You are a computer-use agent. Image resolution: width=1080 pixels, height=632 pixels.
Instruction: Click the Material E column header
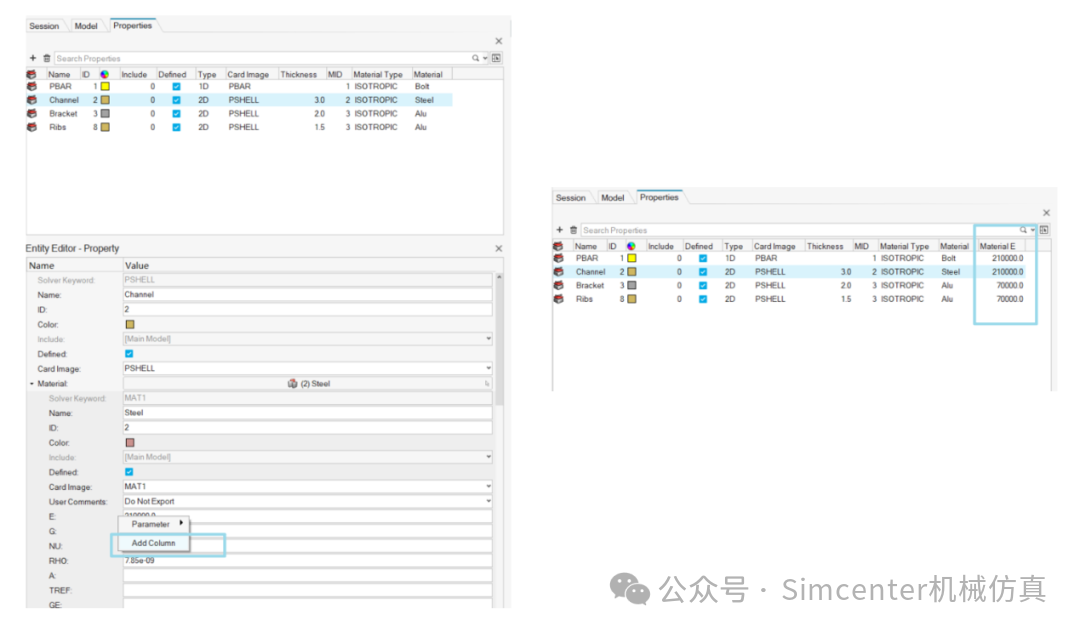tap(998, 246)
